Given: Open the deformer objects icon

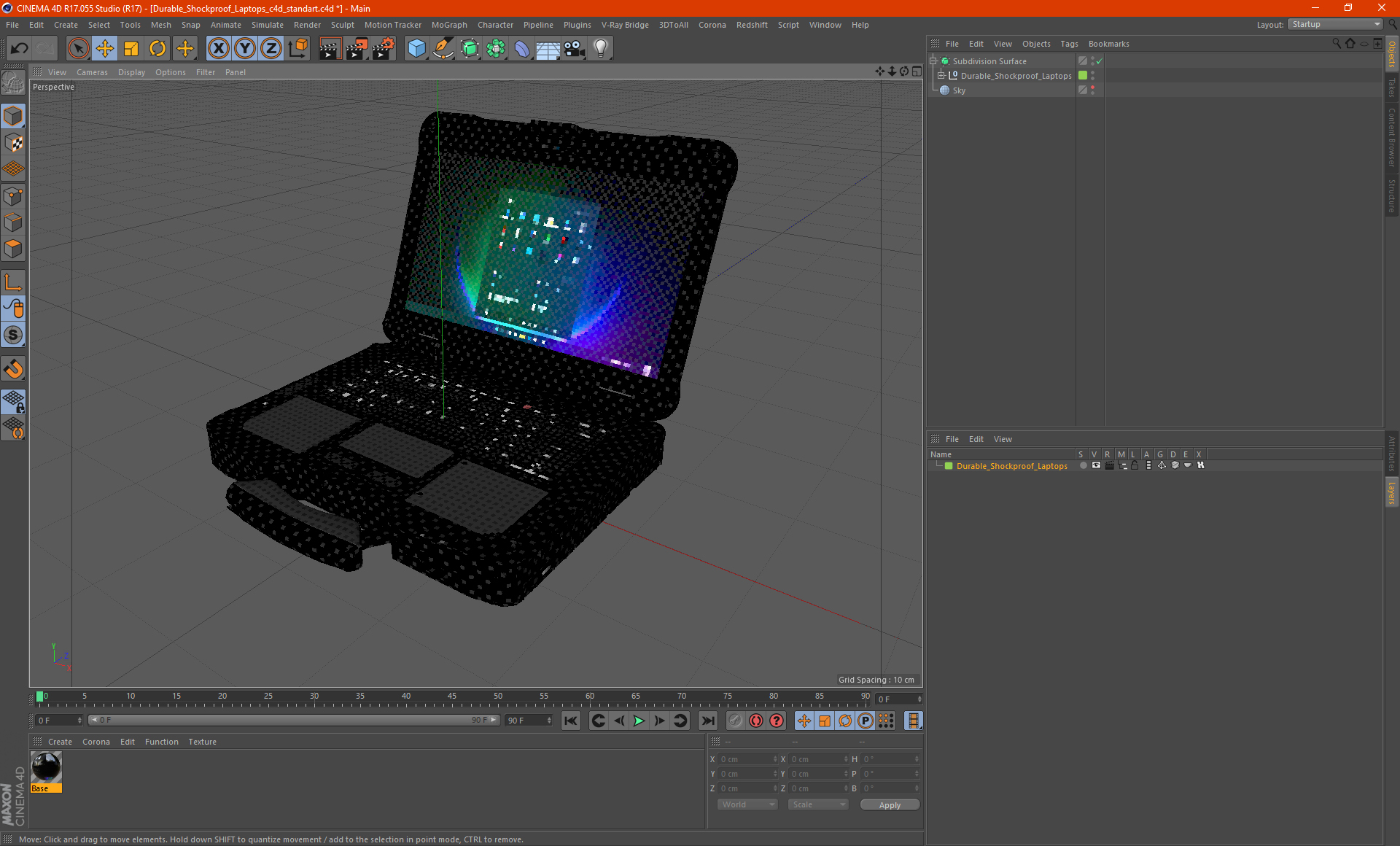Looking at the screenshot, I should click(522, 49).
